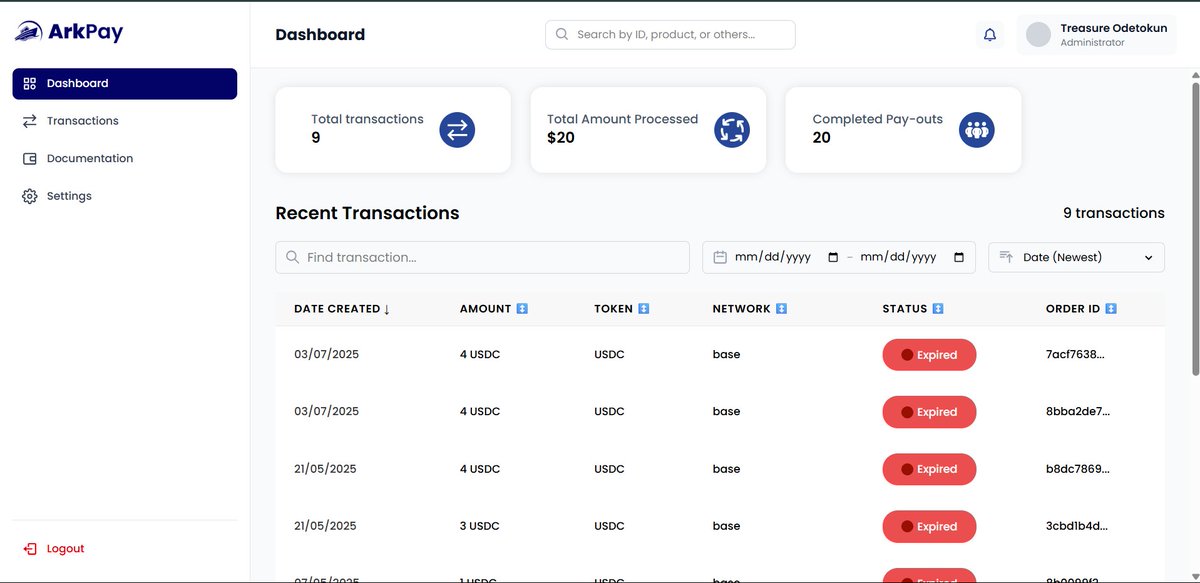Click order ID 3cbd1b4d...

click(x=1077, y=526)
